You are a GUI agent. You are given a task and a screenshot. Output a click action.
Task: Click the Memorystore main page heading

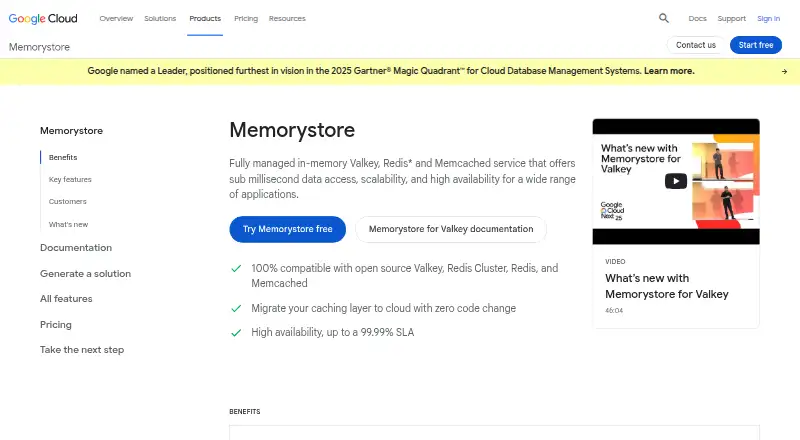(x=292, y=130)
